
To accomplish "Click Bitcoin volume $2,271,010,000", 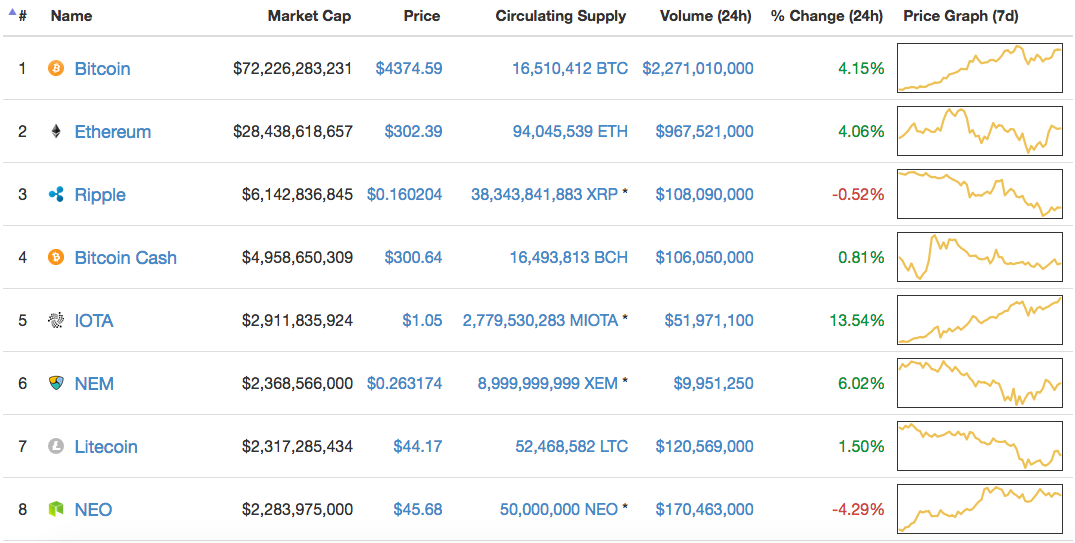I will coord(698,69).
